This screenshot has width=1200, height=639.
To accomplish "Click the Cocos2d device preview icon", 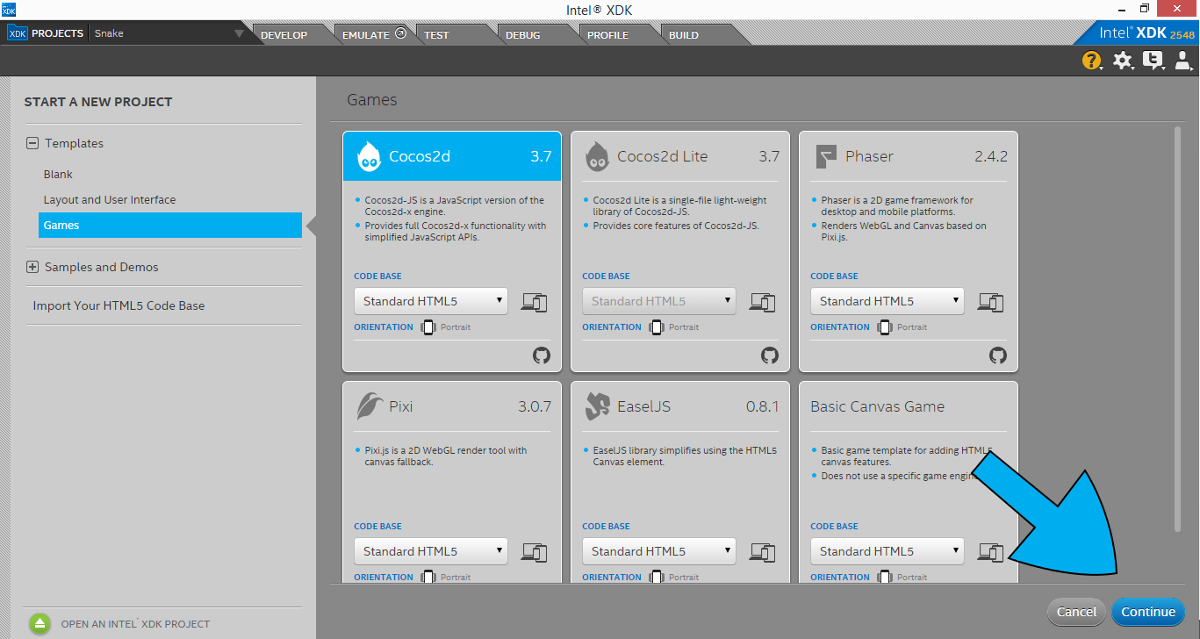I will click(x=535, y=301).
